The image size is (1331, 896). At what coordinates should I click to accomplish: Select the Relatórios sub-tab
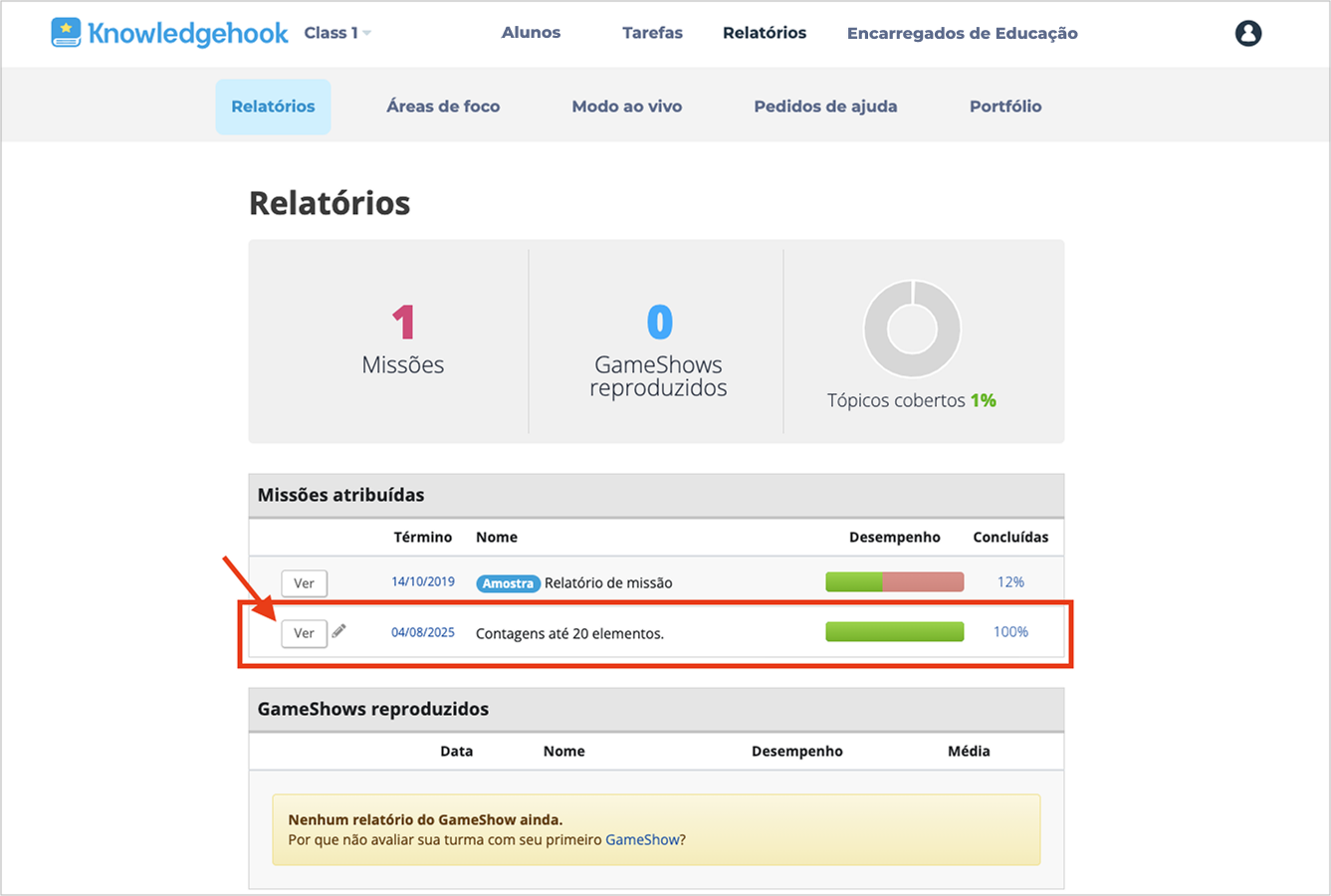point(274,107)
